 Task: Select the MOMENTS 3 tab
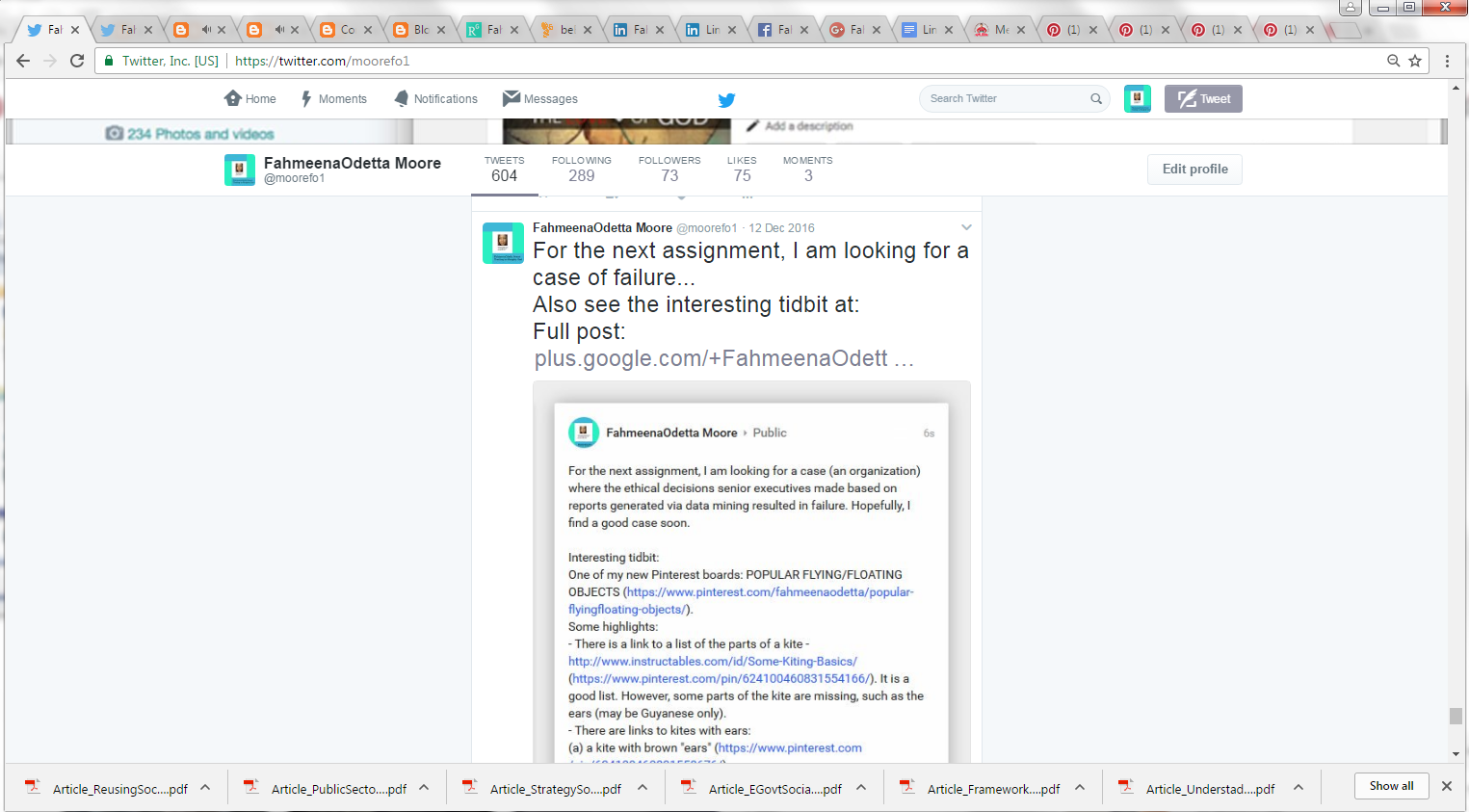[807, 170]
